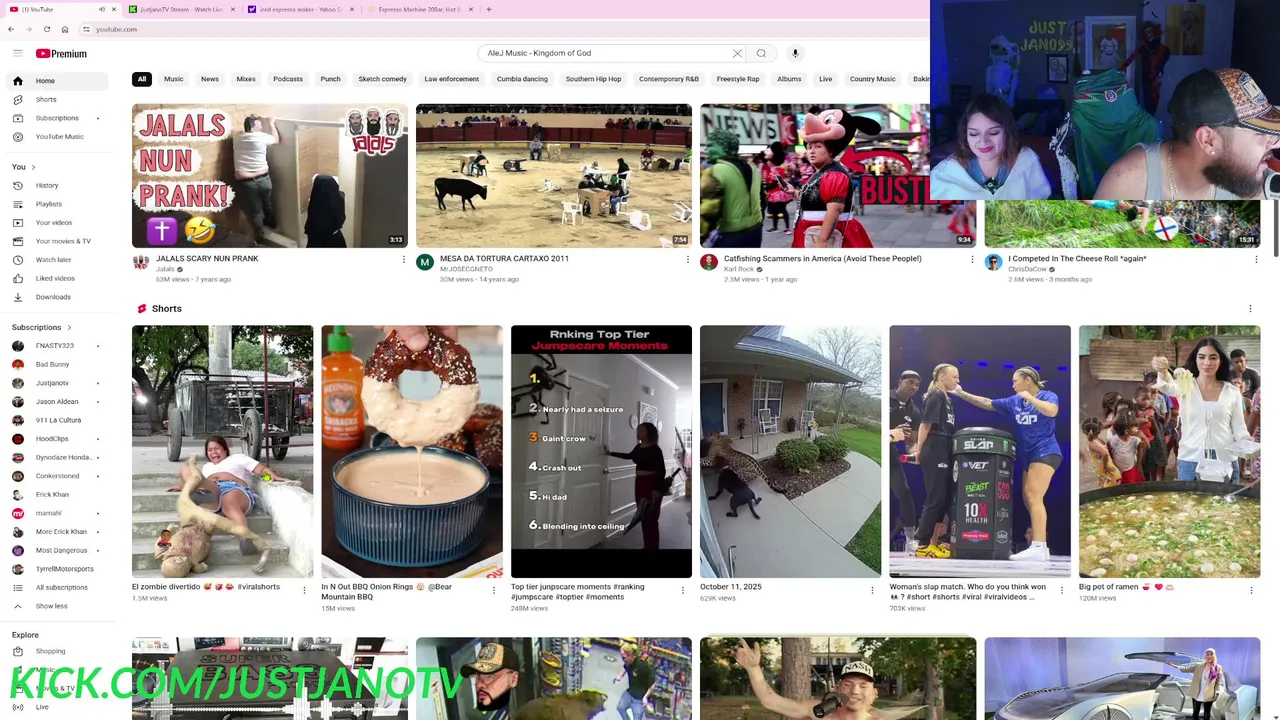
Task: Click the youtube.com address bar
Action: (500, 29)
